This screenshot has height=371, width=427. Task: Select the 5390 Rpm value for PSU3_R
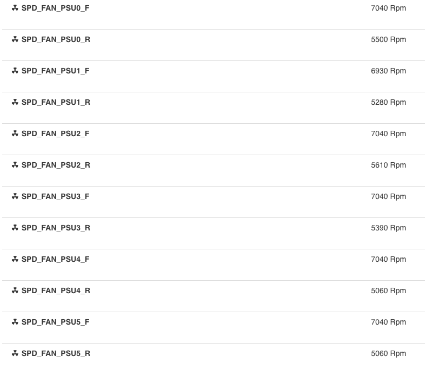388,228
